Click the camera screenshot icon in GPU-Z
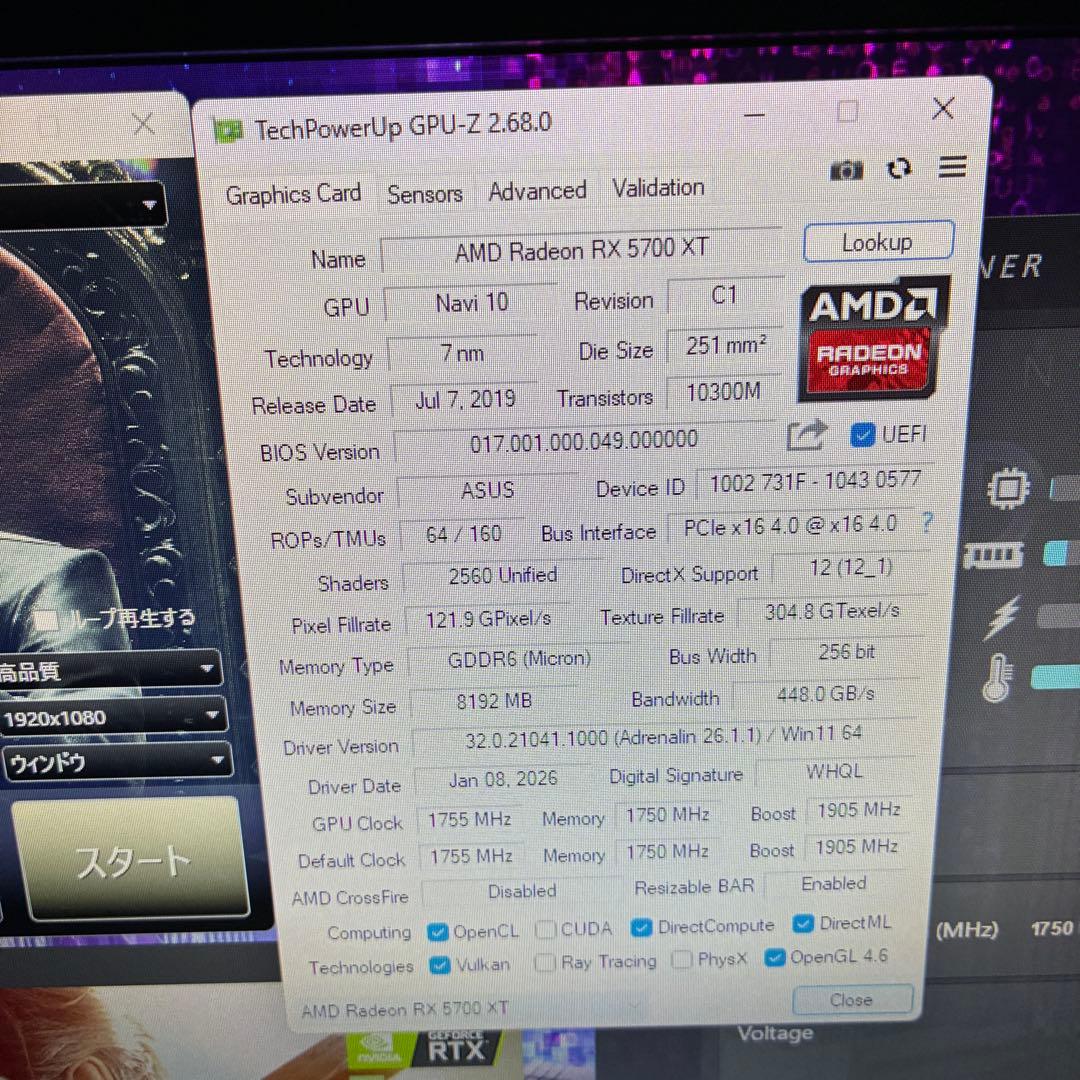Screen dimensions: 1080x1080 [x=846, y=171]
